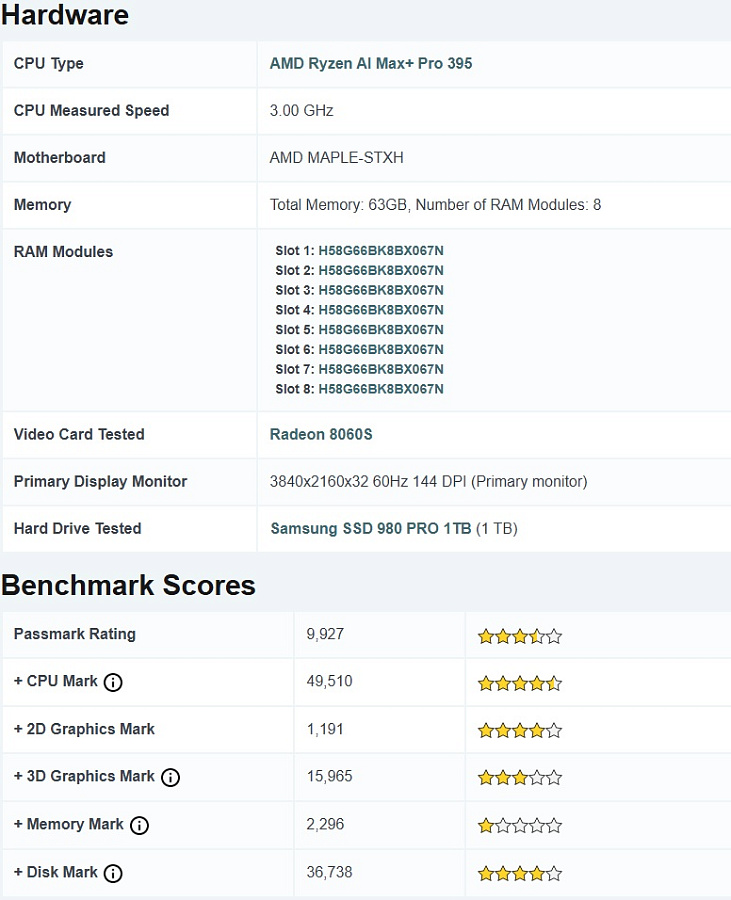The width and height of the screenshot is (731, 900).
Task: Click the Motherboard row label
Action: (x=60, y=157)
